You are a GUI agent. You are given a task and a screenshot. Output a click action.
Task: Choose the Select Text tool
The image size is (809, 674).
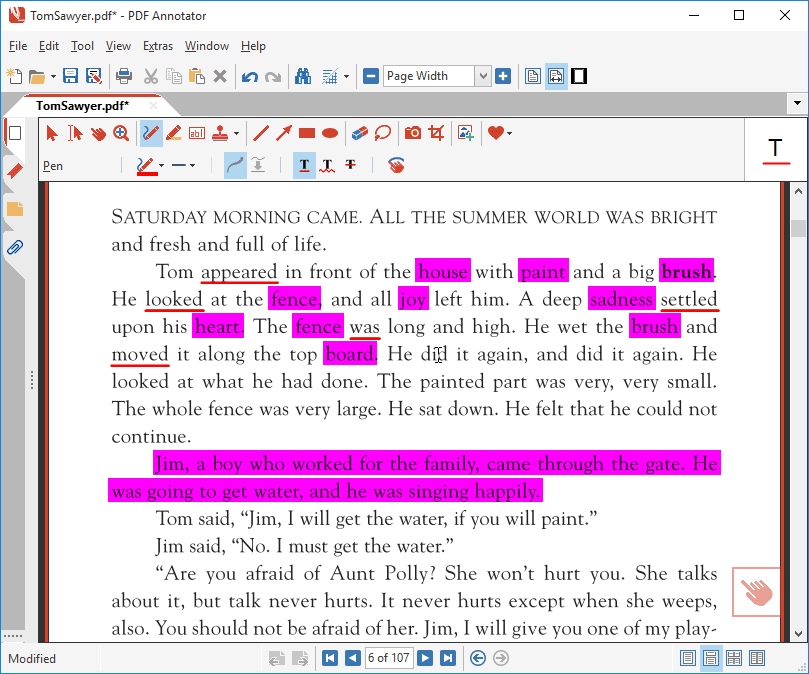tap(75, 134)
